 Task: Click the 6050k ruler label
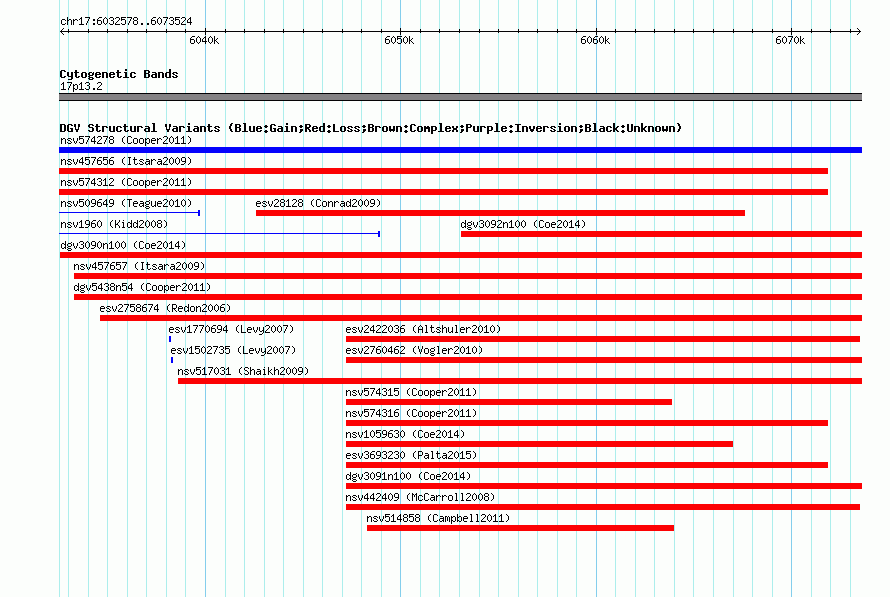399,40
